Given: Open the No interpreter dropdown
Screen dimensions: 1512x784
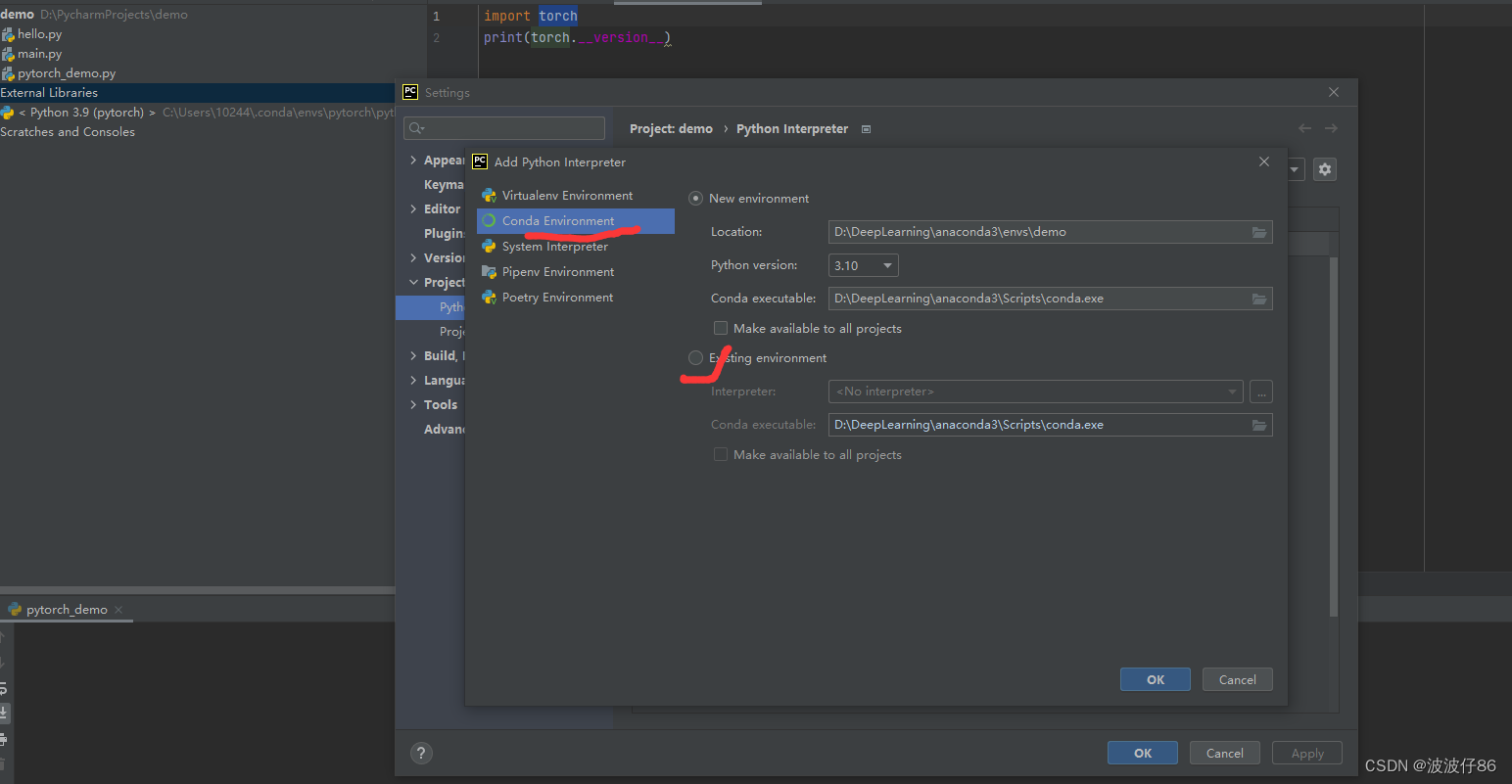Looking at the screenshot, I should click(1036, 392).
